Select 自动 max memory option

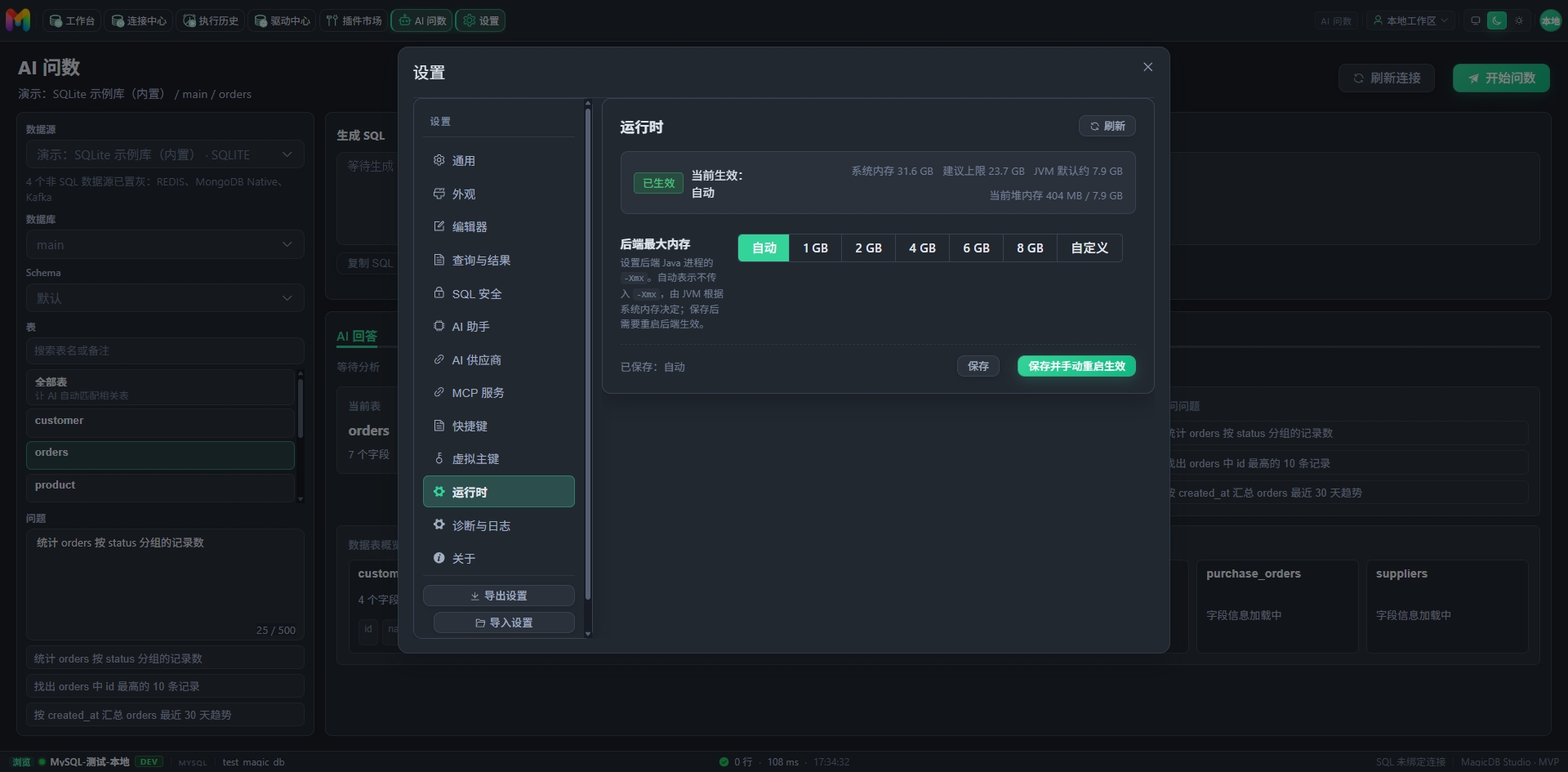click(x=764, y=248)
